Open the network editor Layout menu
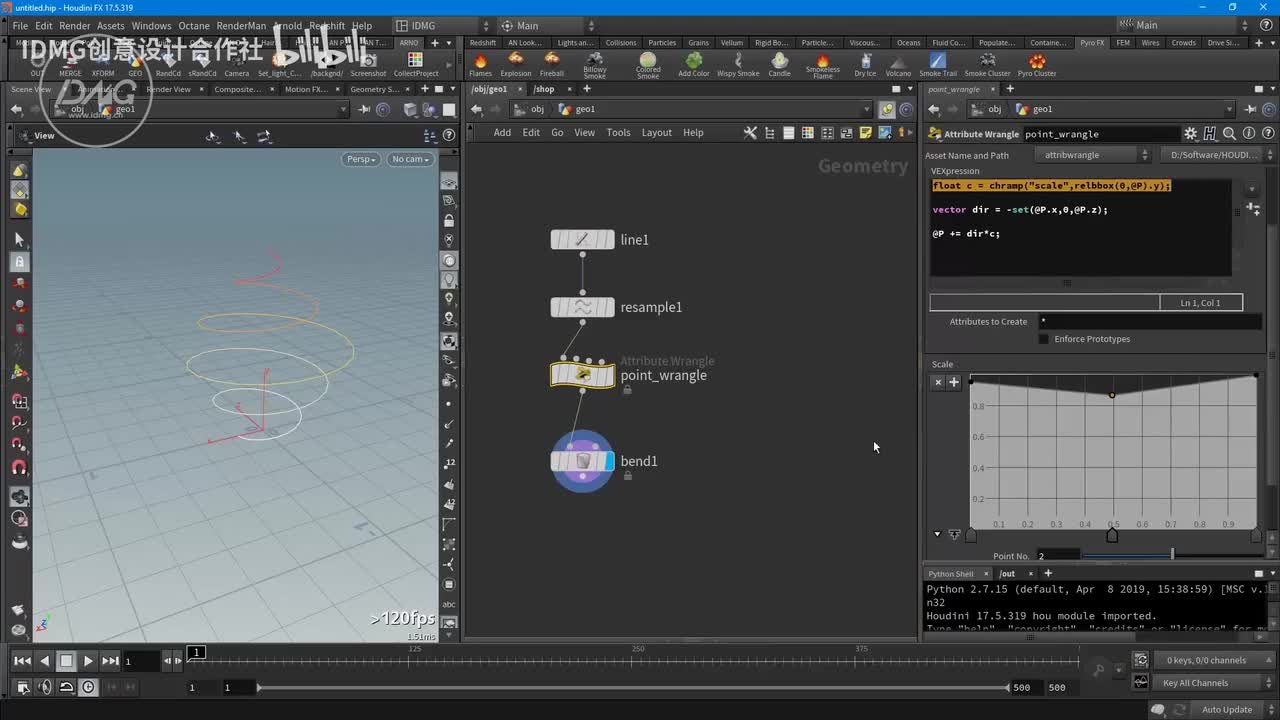Screen dimensions: 1280x720 click(x=656, y=133)
